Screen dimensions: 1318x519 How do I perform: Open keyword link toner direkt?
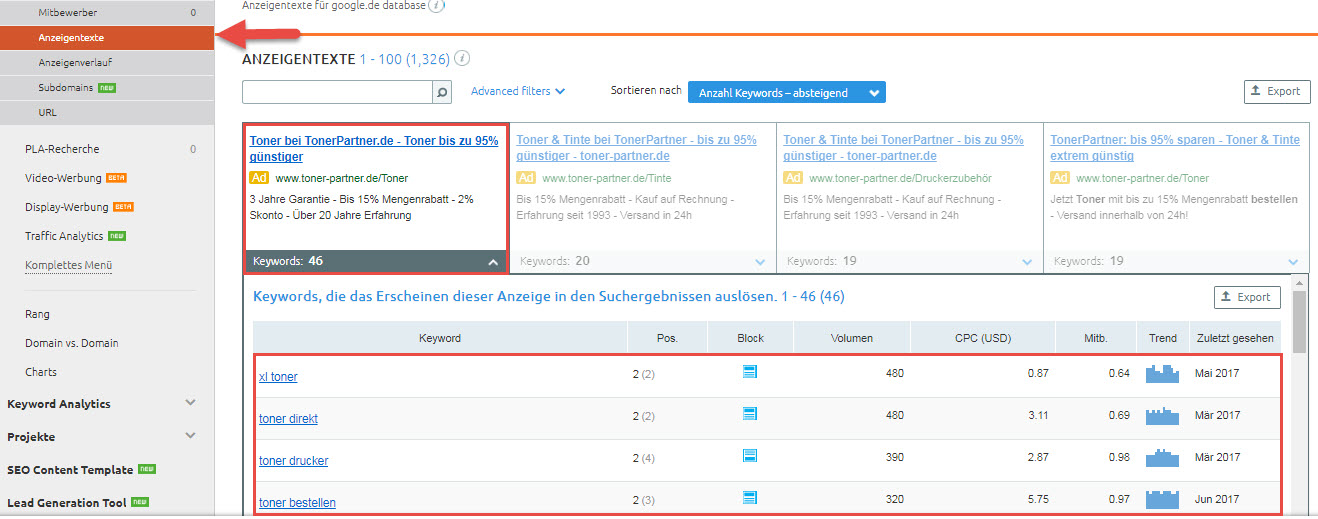click(288, 419)
